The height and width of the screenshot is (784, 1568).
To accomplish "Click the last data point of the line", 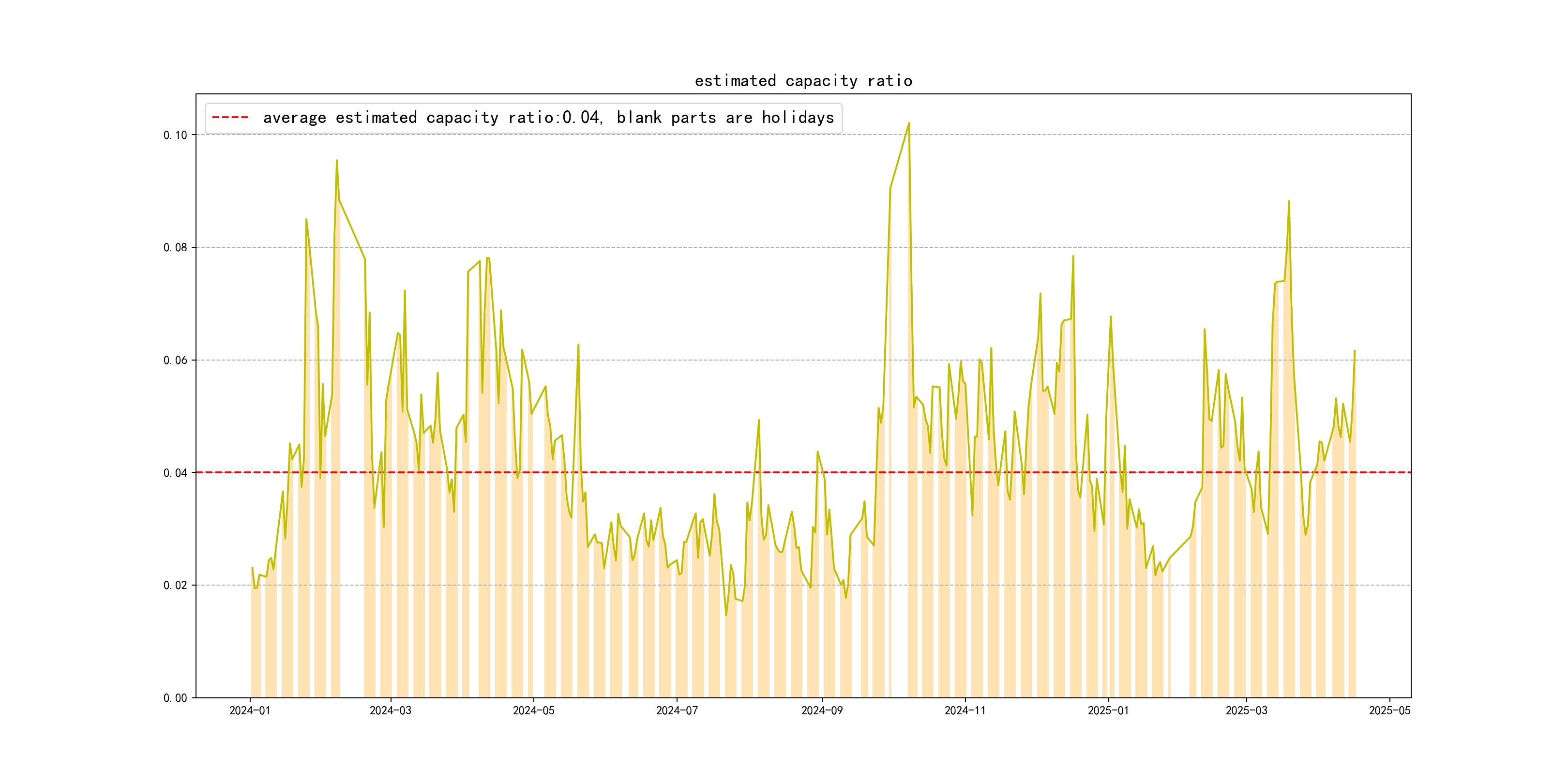I will [x=1355, y=351].
